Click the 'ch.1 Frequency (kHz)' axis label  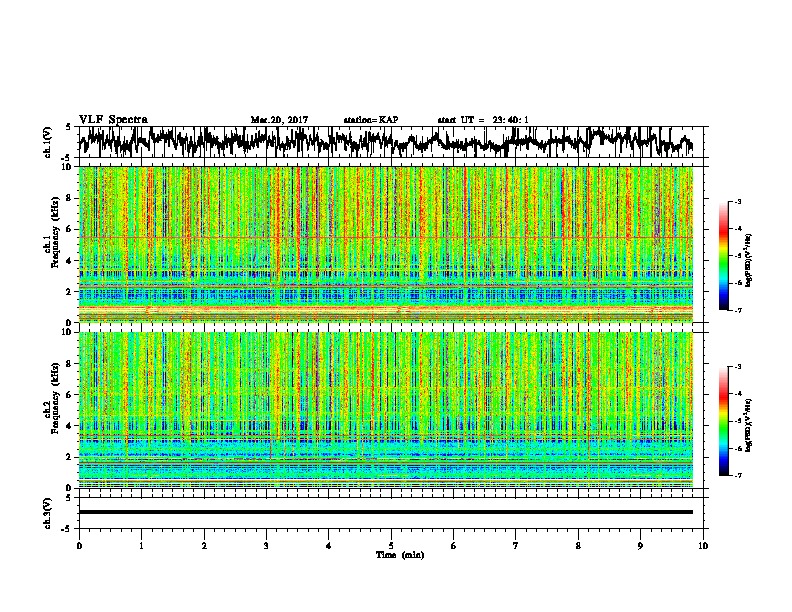tap(52, 233)
